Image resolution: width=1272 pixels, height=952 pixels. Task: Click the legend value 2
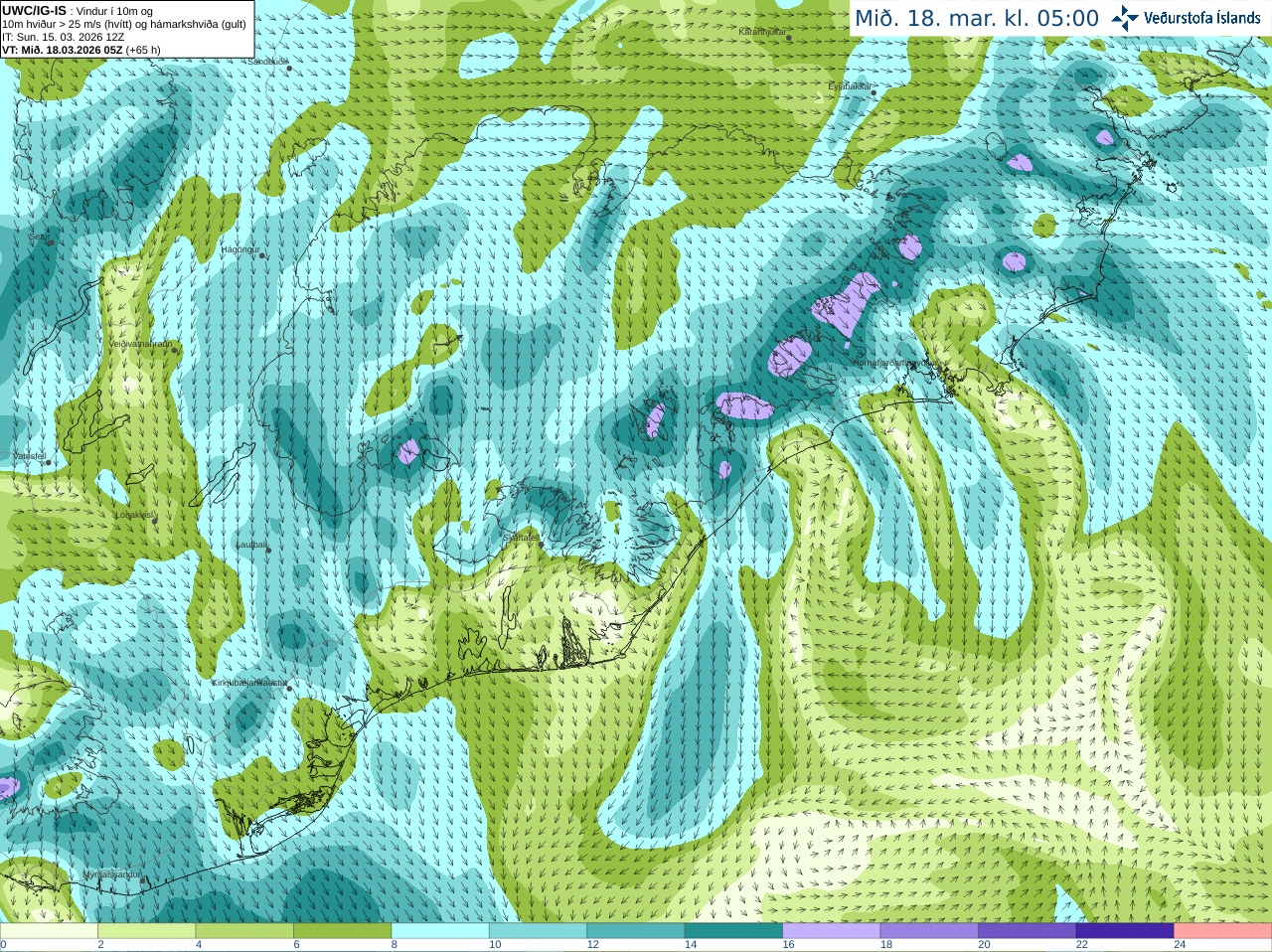[x=100, y=945]
